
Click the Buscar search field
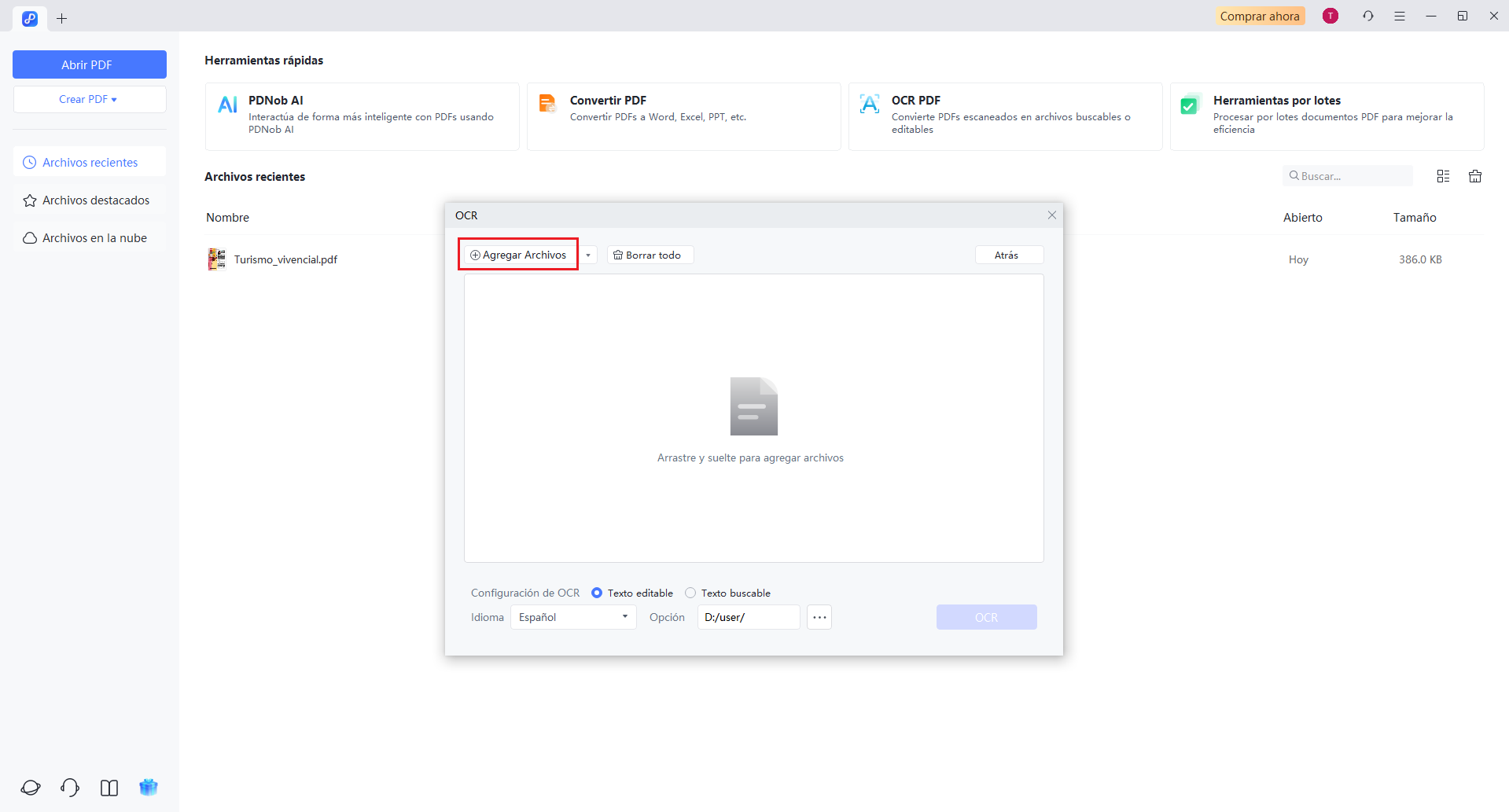[x=1347, y=175]
